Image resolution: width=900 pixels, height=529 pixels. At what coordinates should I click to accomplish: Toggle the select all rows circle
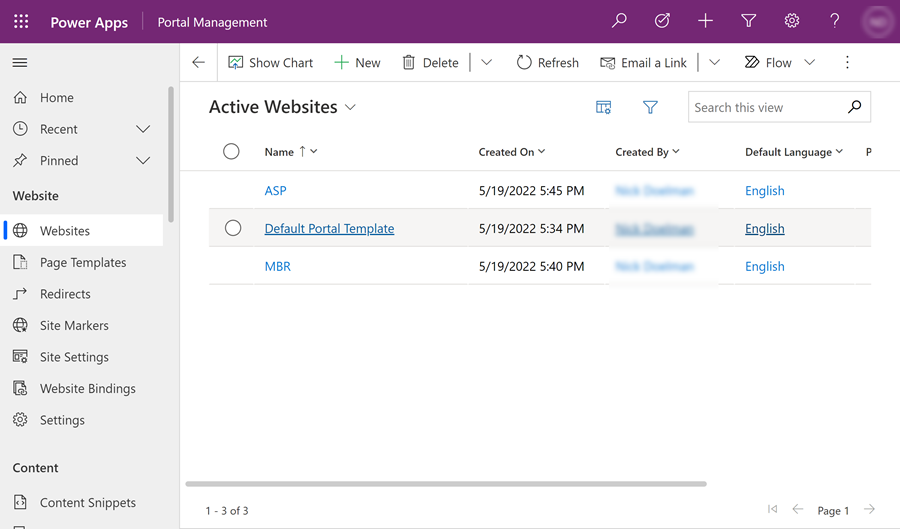(x=231, y=151)
